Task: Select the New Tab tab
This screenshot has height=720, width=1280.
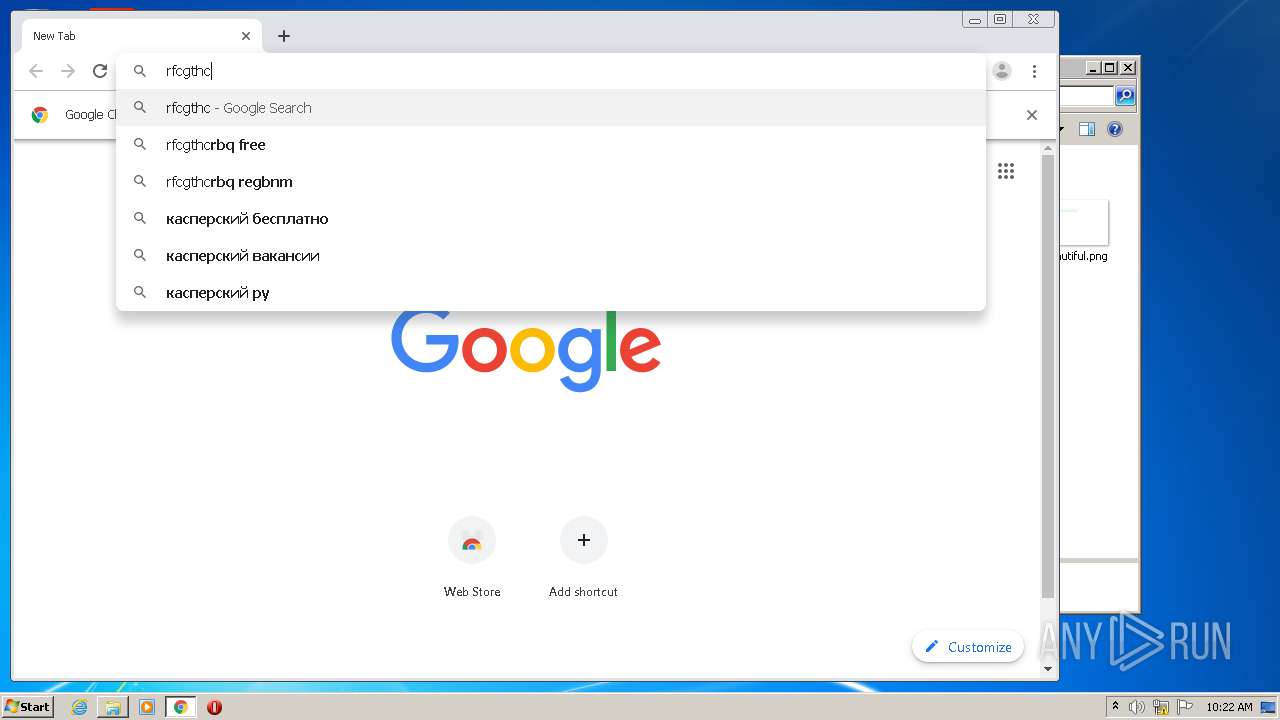Action: [140, 36]
